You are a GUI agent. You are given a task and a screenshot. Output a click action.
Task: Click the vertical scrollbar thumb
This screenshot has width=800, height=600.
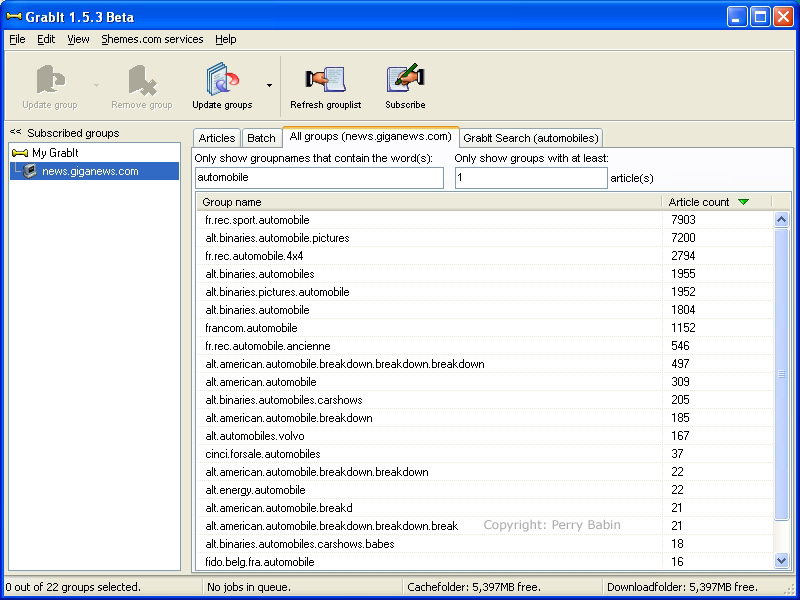pyautogui.click(x=782, y=374)
